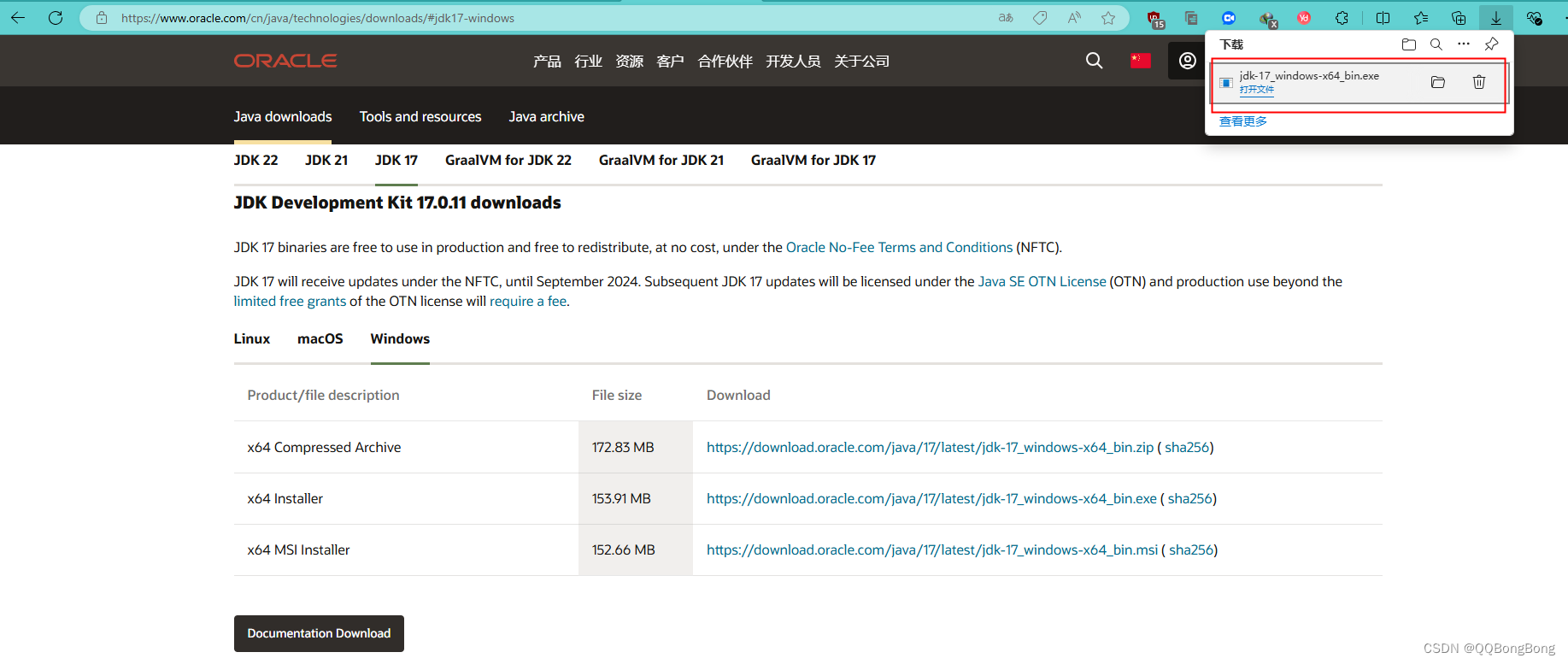Screen dimensions: 1568x664
Task: Open the 行业 navigation menu
Action: (x=589, y=62)
